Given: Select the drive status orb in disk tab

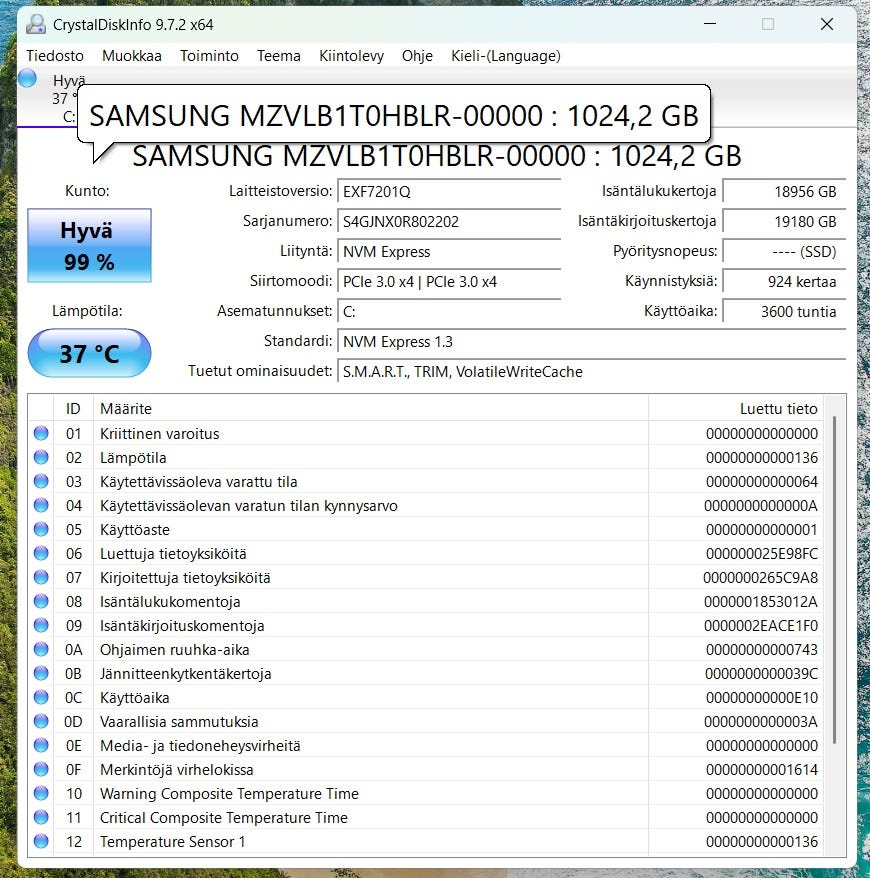Looking at the screenshot, I should 27,78.
